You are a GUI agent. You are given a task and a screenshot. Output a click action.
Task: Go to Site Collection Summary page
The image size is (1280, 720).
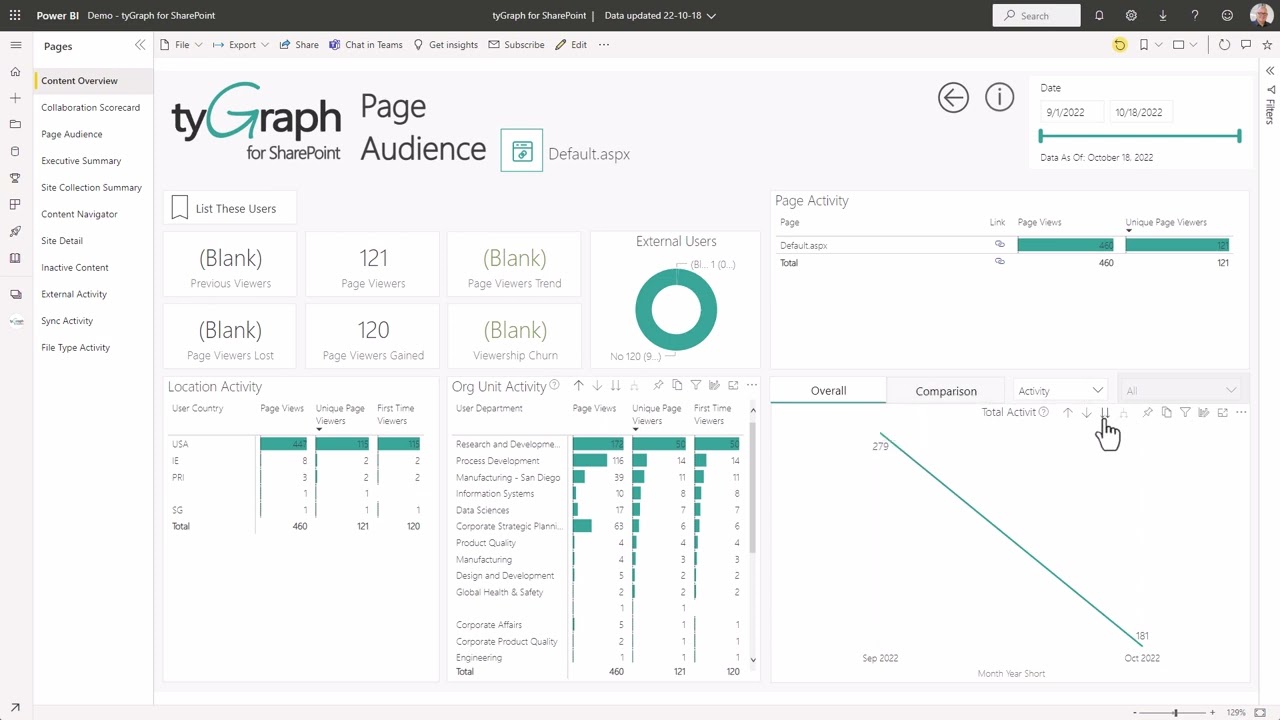click(92, 187)
